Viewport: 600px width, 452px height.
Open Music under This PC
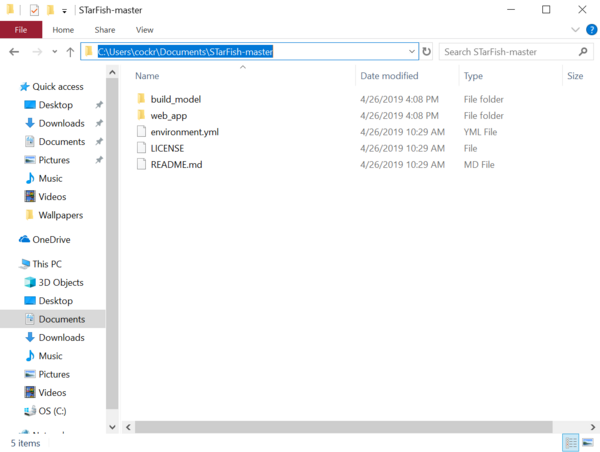point(50,356)
